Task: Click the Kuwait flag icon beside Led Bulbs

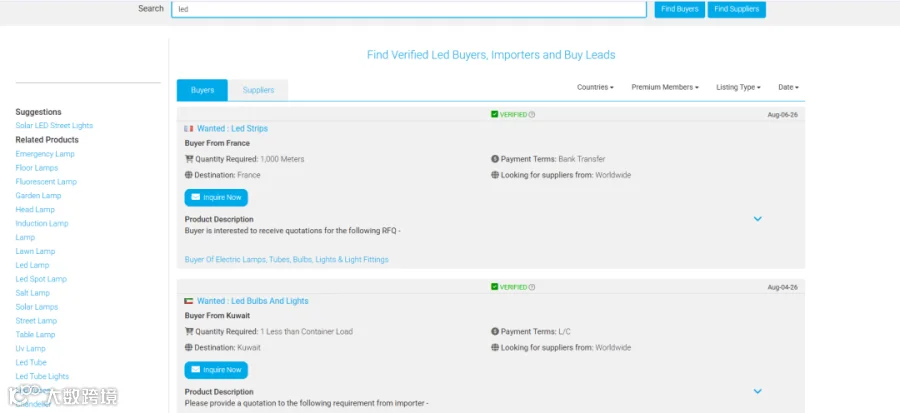Action: click(189, 301)
